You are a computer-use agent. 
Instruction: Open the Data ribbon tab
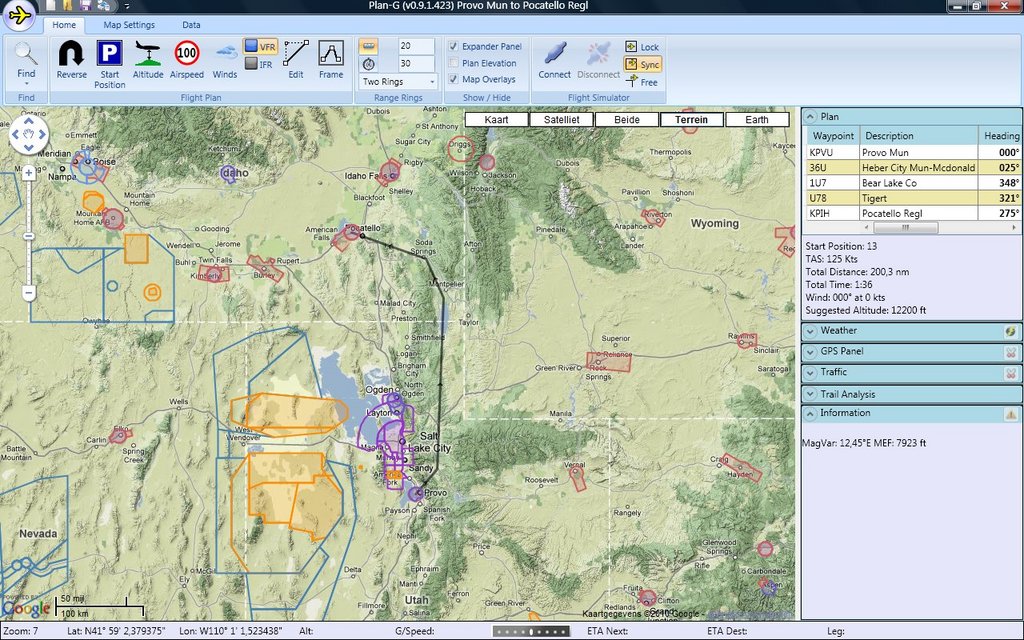click(x=191, y=25)
